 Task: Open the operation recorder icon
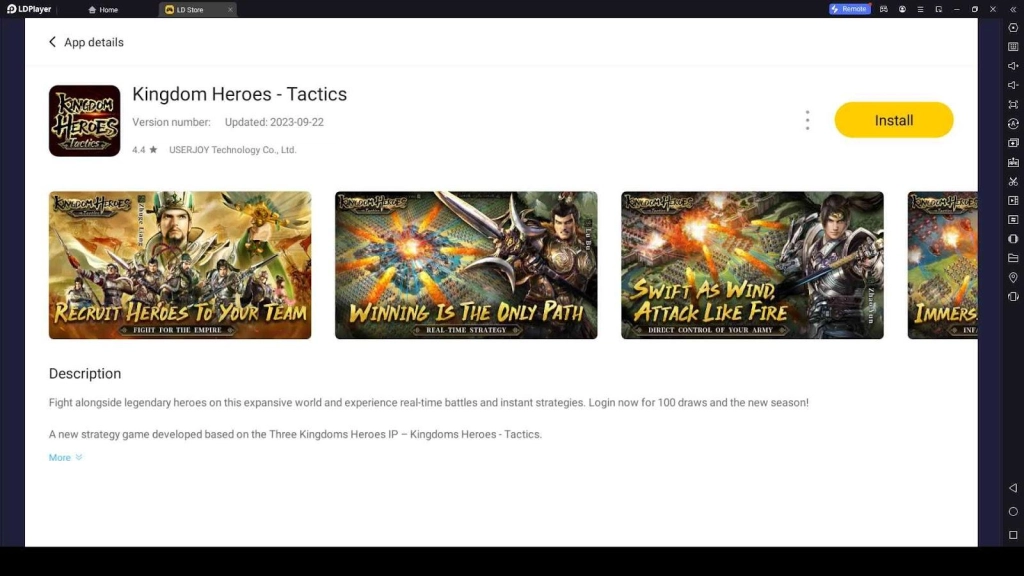pyautogui.click(x=1013, y=219)
